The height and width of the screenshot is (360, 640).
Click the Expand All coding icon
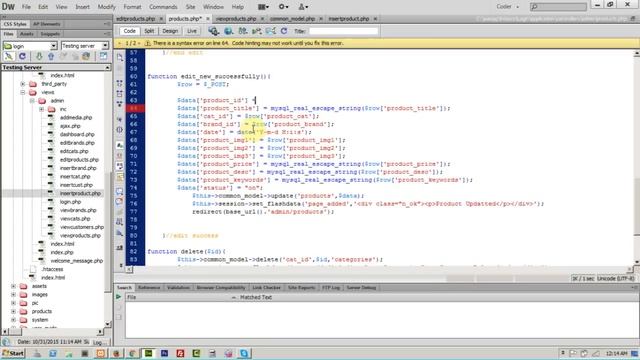(x=120, y=104)
